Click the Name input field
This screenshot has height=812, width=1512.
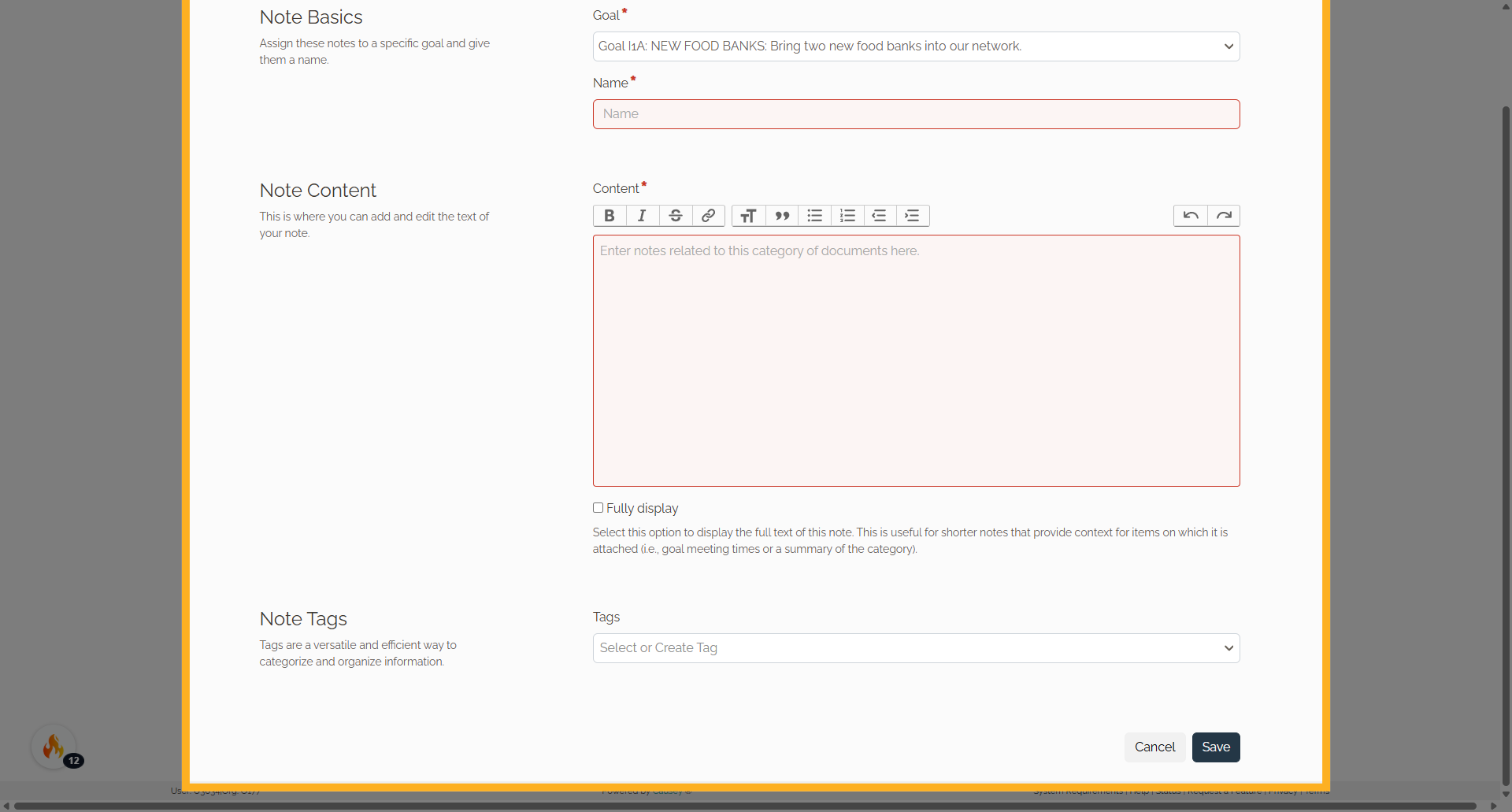tap(917, 114)
